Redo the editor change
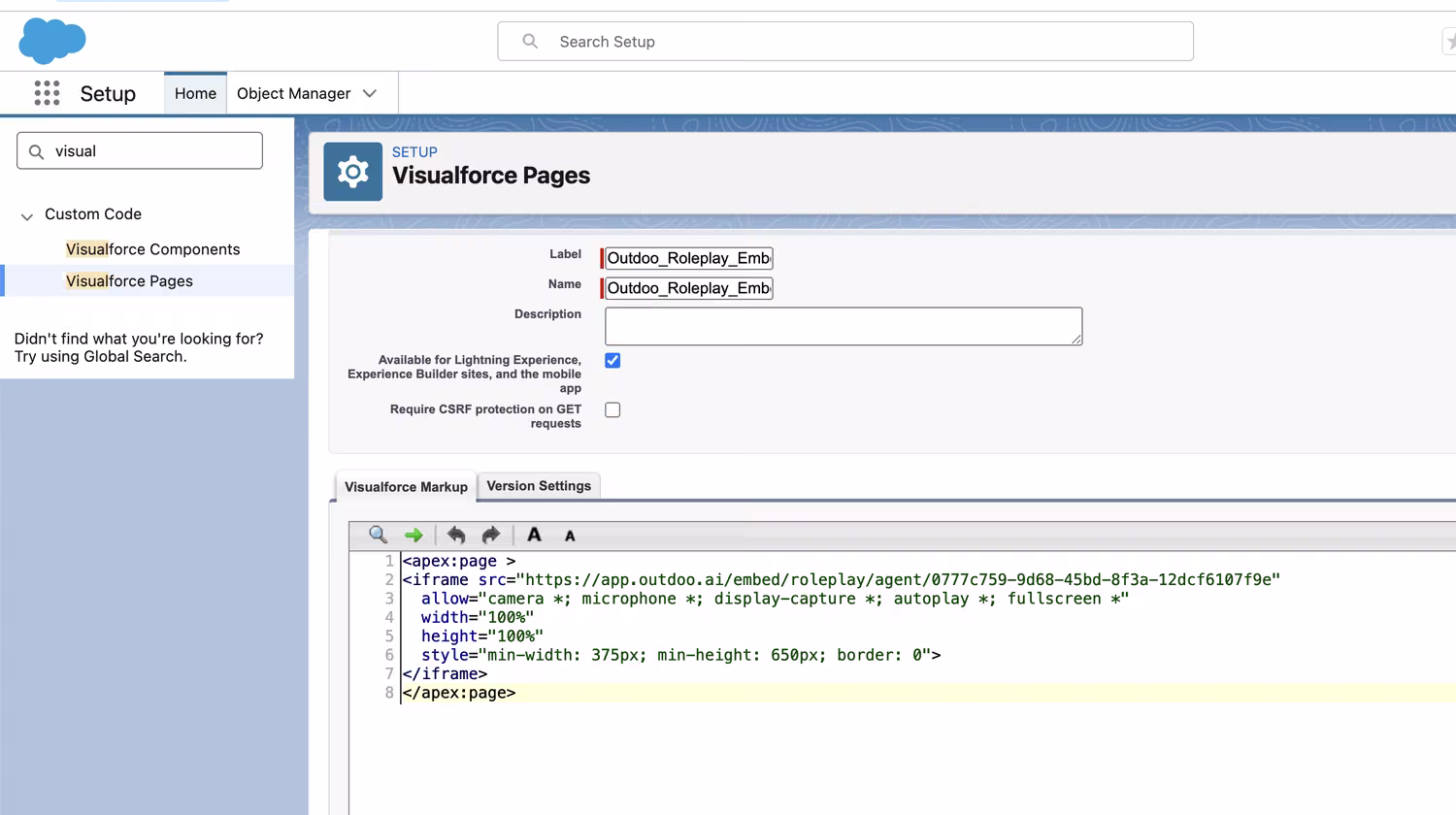 (491, 535)
